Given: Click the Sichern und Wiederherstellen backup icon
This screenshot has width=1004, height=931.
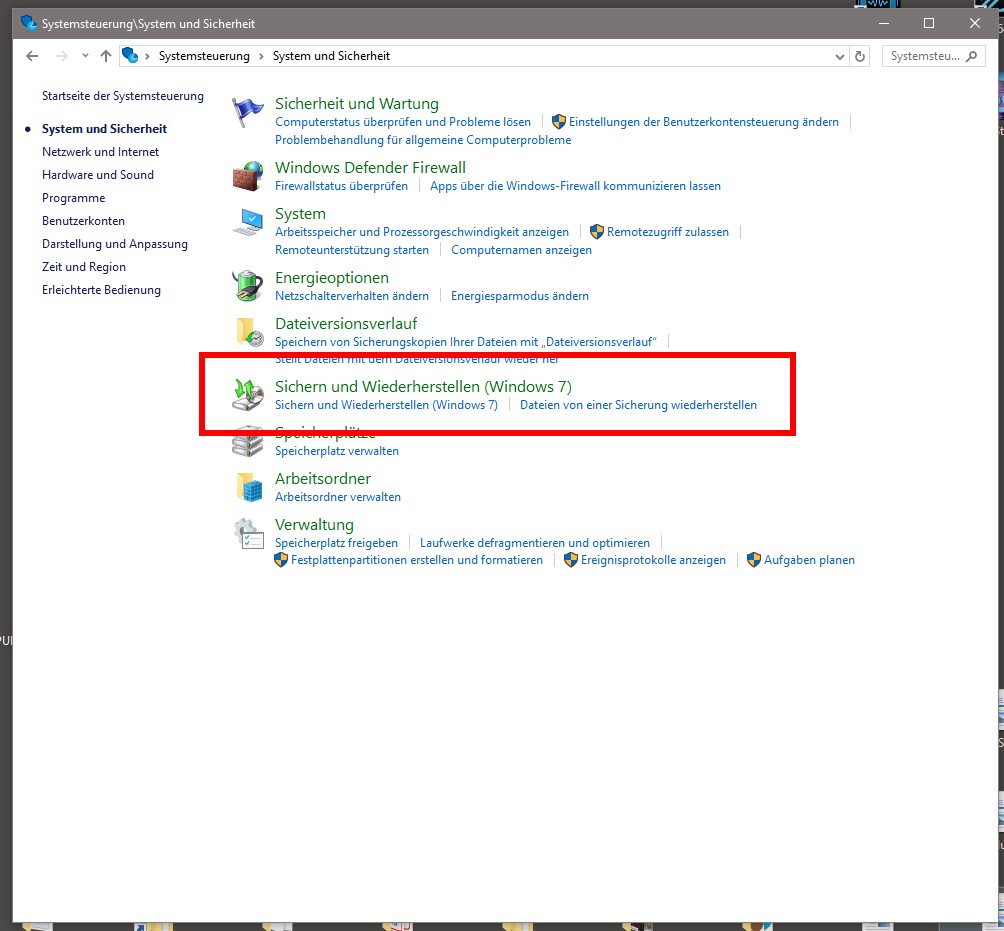Looking at the screenshot, I should (248, 395).
